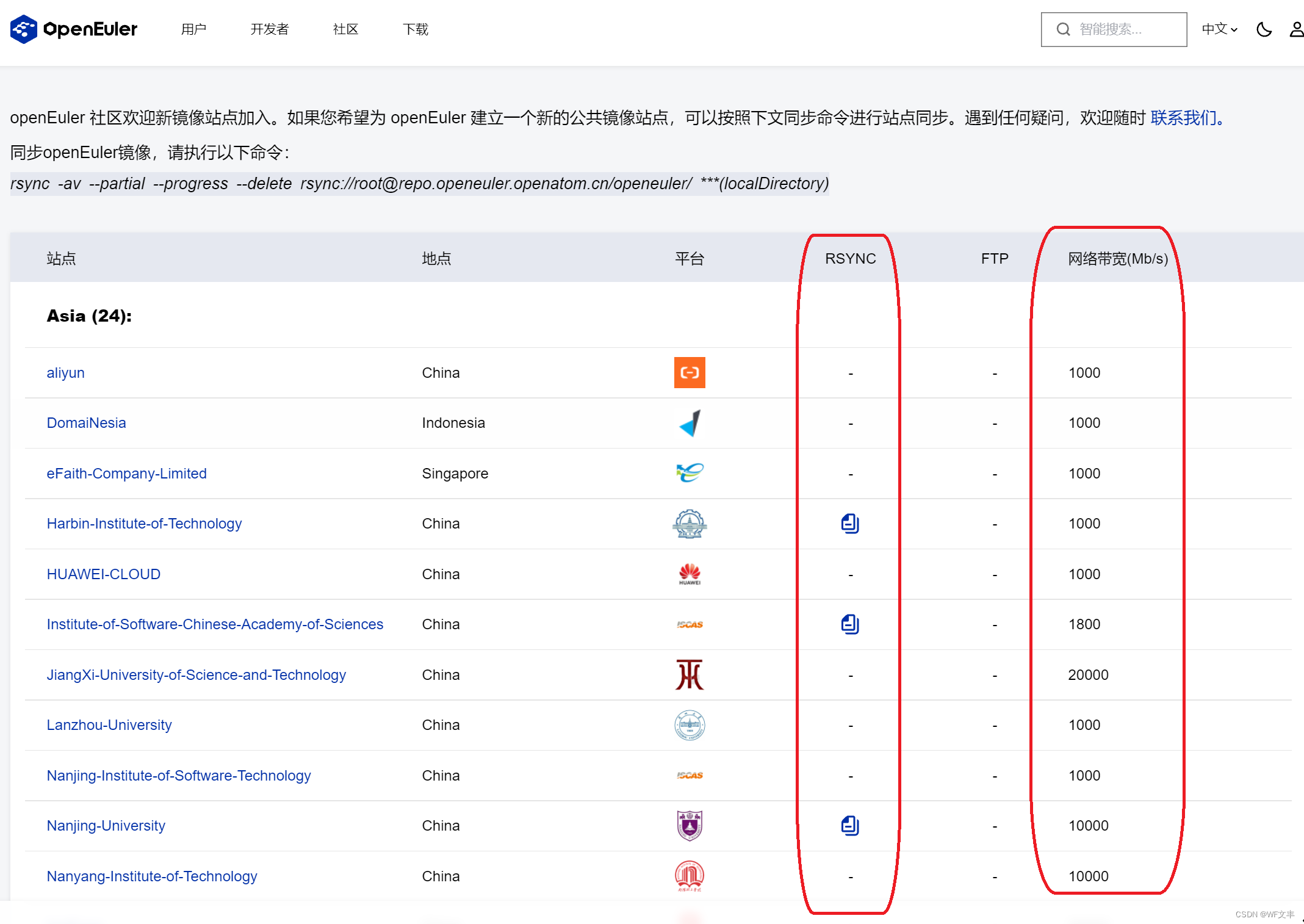This screenshot has height=924, width=1304.
Task: Open the DomaiNesia mirror link
Action: point(87,423)
